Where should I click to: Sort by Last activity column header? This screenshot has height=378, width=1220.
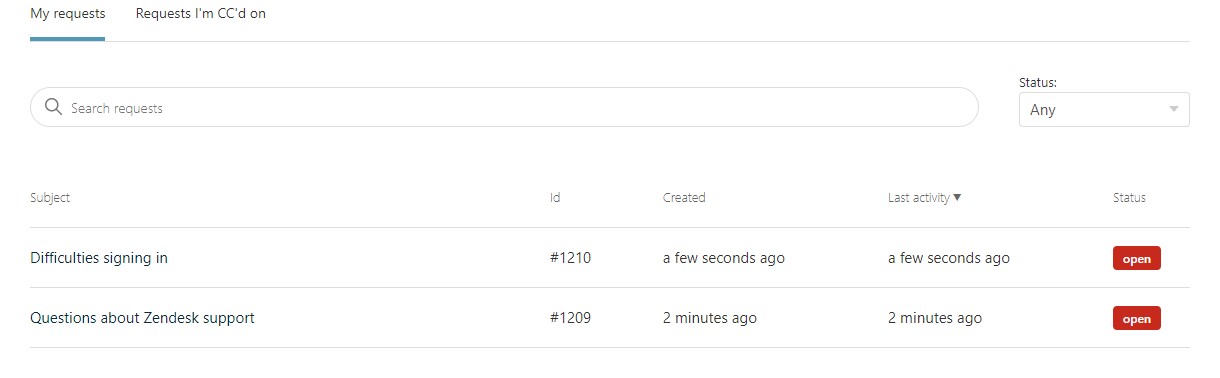coord(918,198)
